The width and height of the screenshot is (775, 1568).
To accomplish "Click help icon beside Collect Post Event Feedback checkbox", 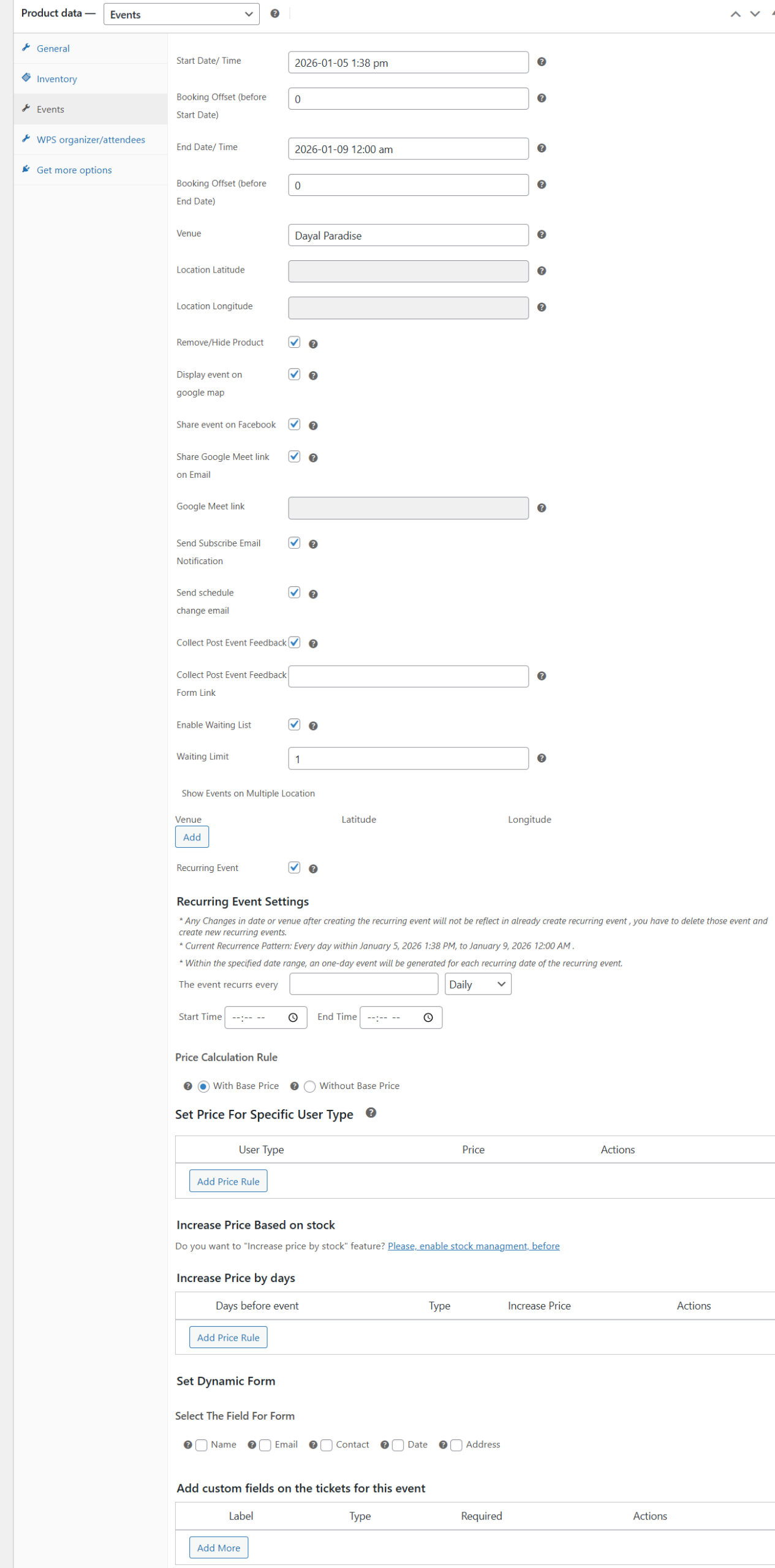I will pyautogui.click(x=313, y=644).
